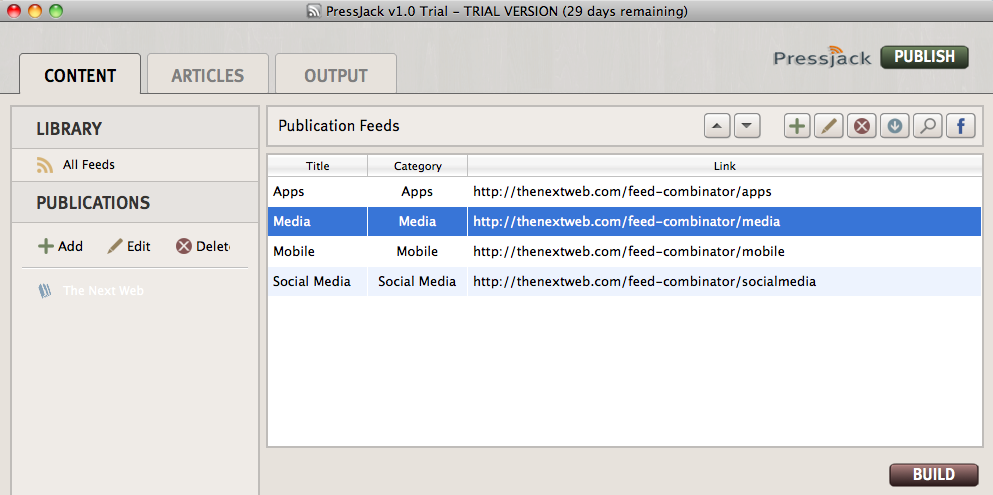Edit feed using the pencil icon
Image resolution: width=993 pixels, height=495 pixels.
tap(828, 126)
